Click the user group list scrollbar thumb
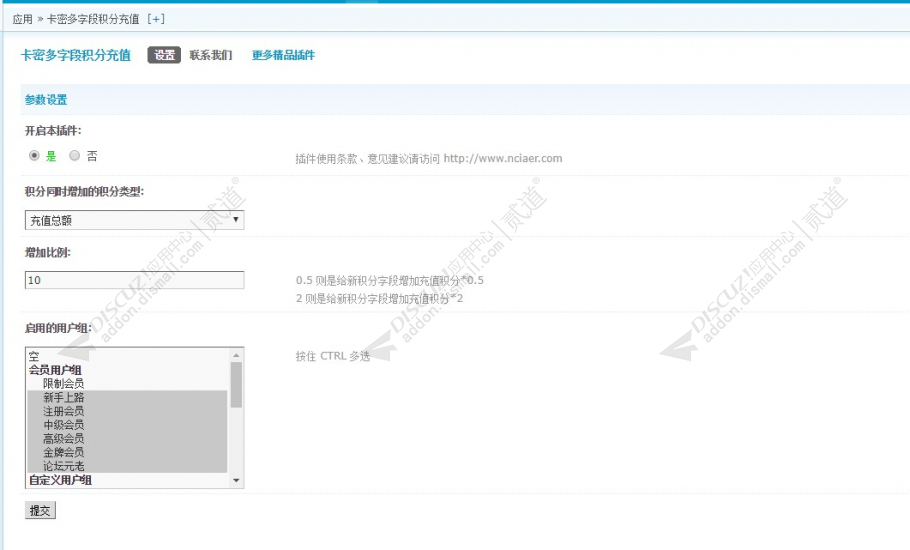 coord(236,385)
